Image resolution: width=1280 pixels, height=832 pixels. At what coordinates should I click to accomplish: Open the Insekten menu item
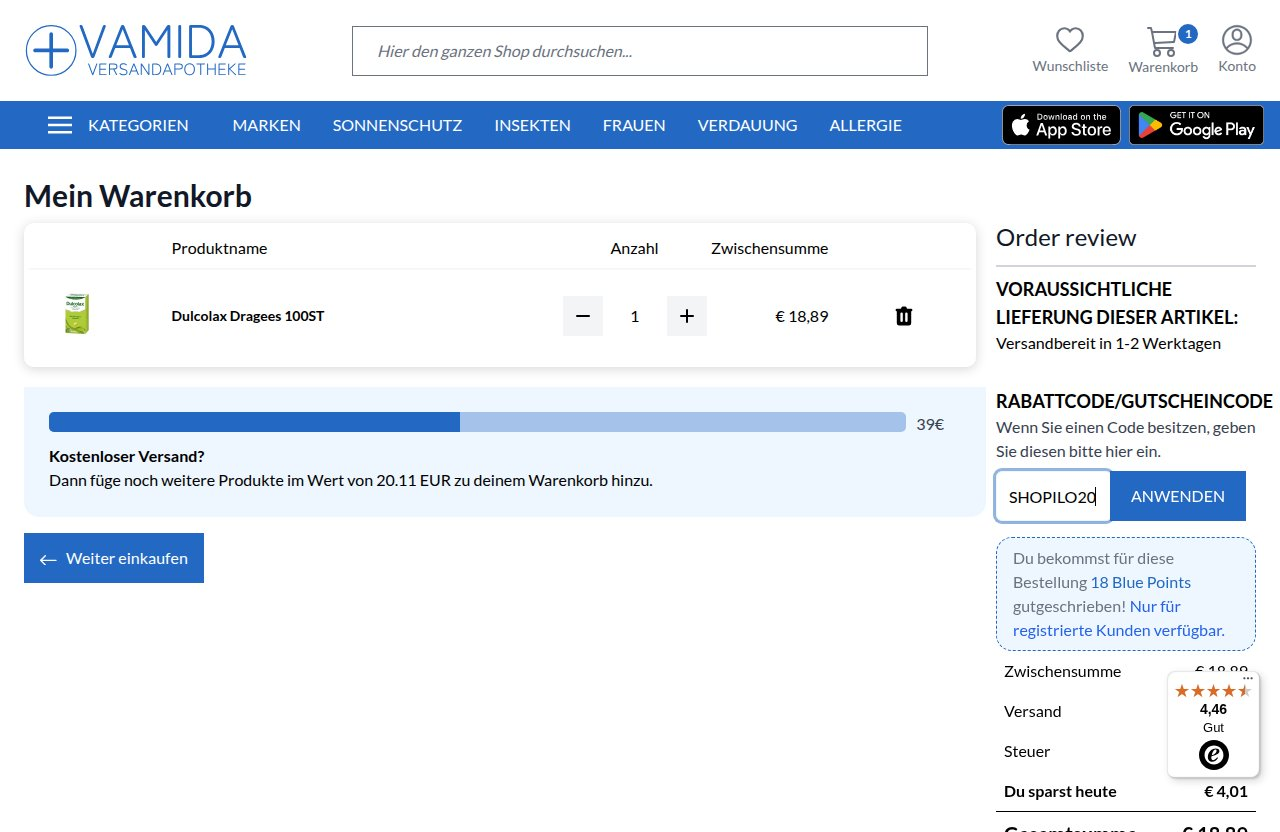[532, 125]
